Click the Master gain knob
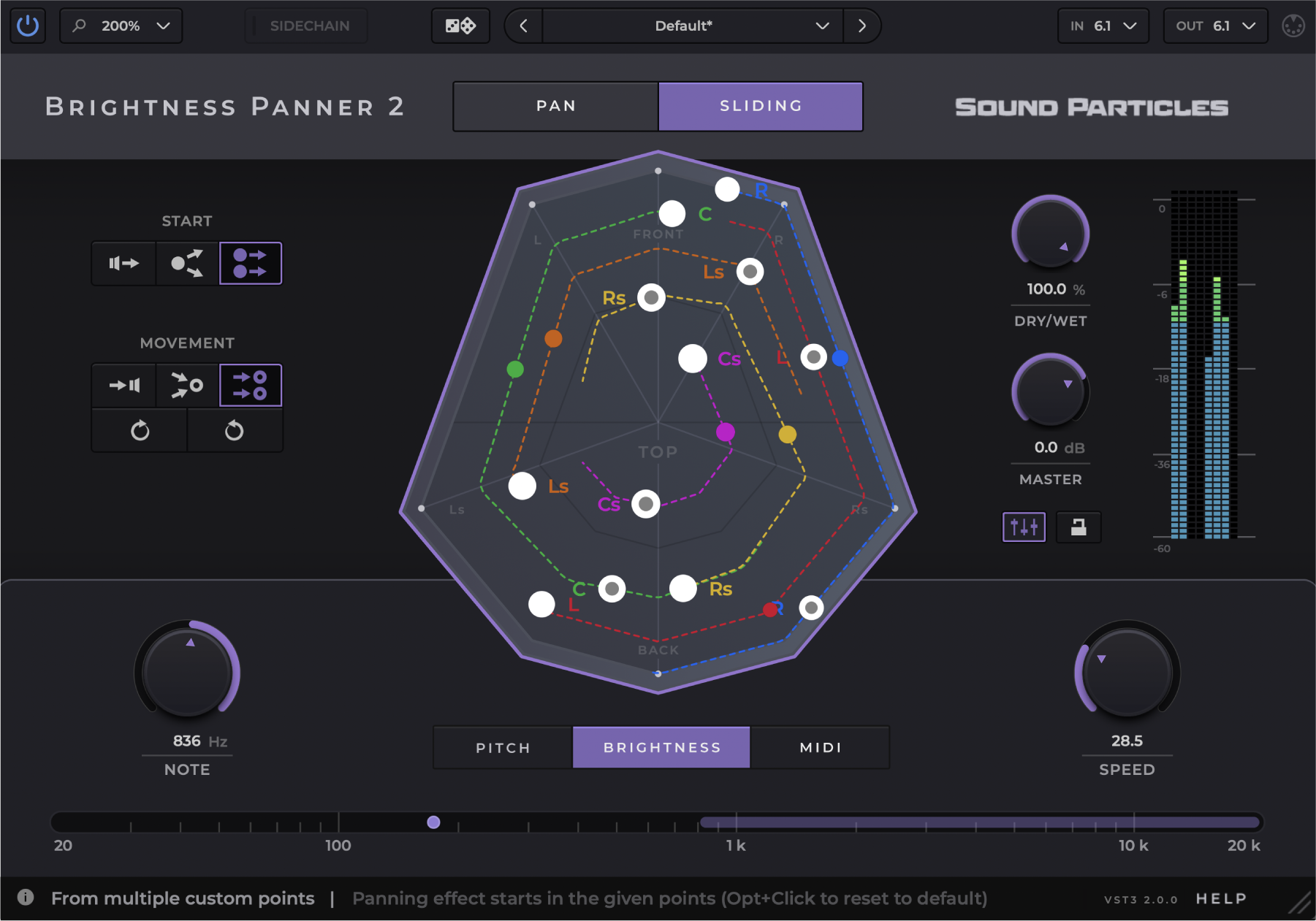The height and width of the screenshot is (921, 1316). (1050, 391)
